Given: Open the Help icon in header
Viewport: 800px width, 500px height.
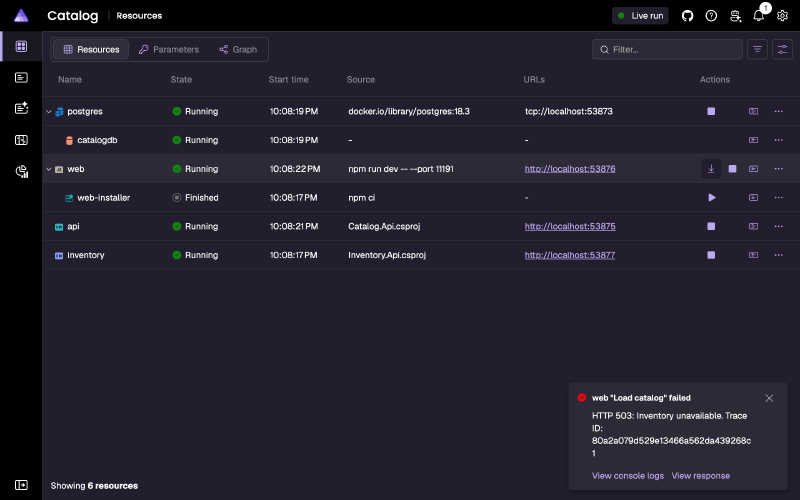Looking at the screenshot, I should click(x=711, y=16).
